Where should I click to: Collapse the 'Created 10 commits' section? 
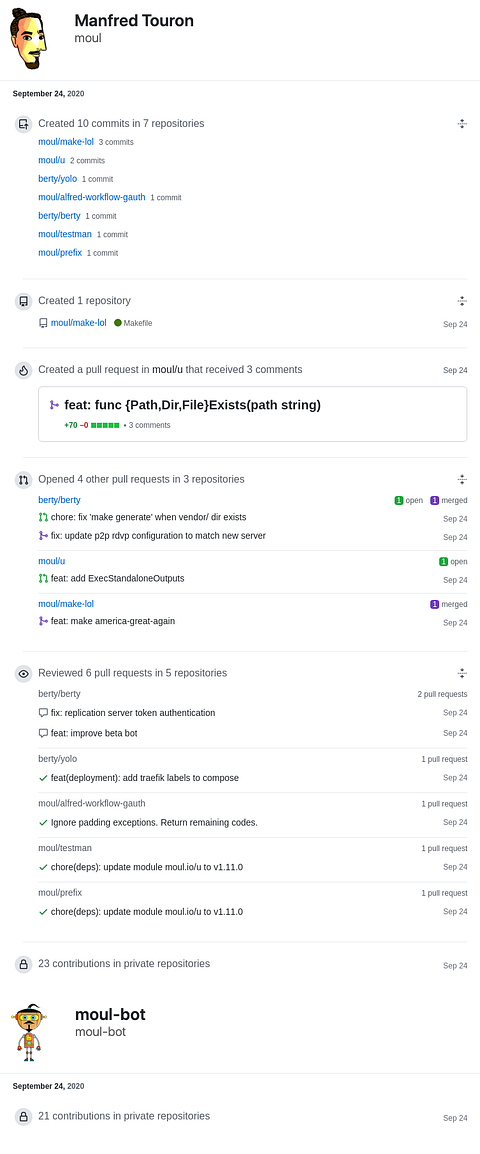(462, 124)
